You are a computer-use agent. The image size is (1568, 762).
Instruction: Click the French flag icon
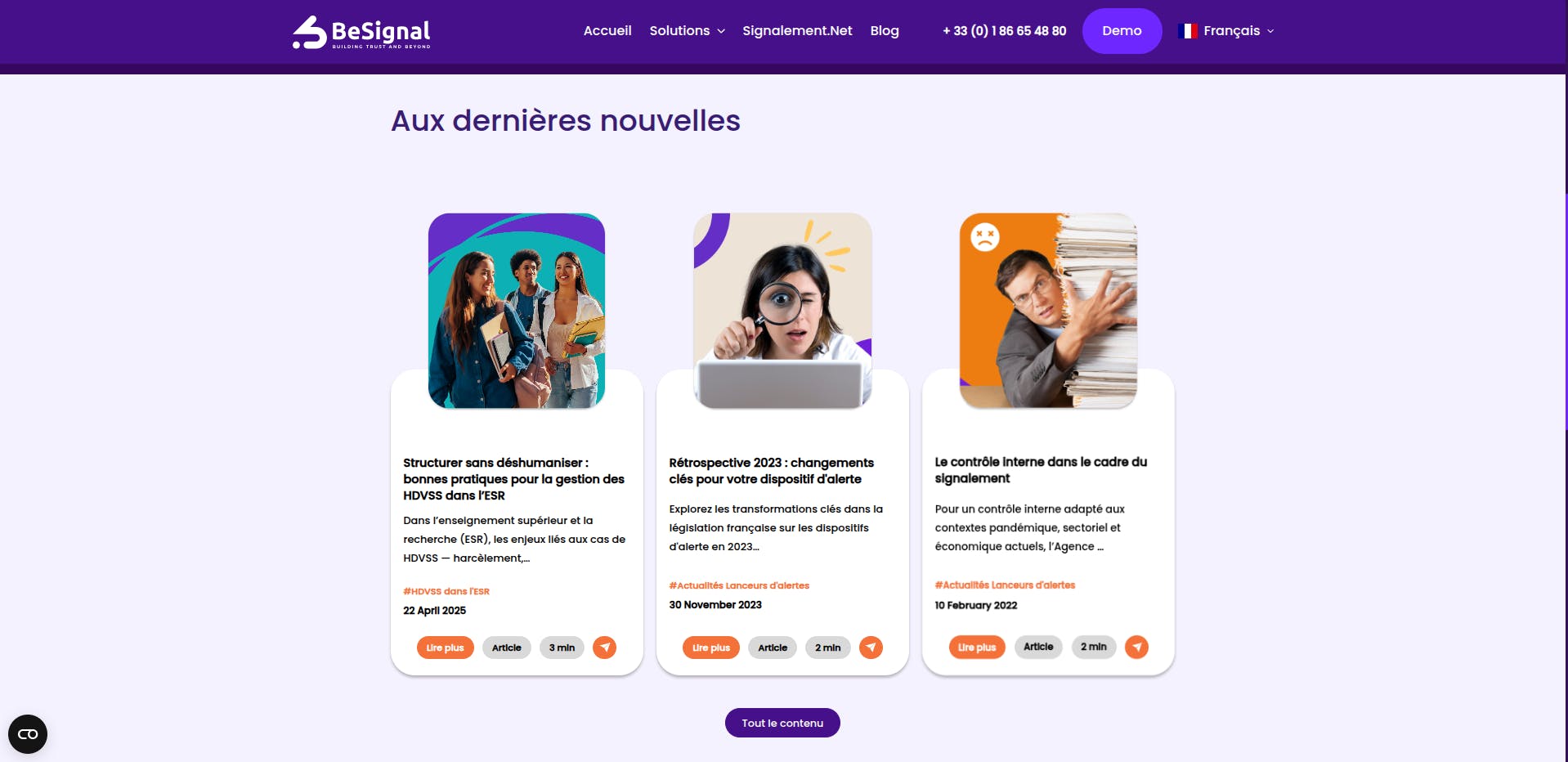click(x=1188, y=31)
